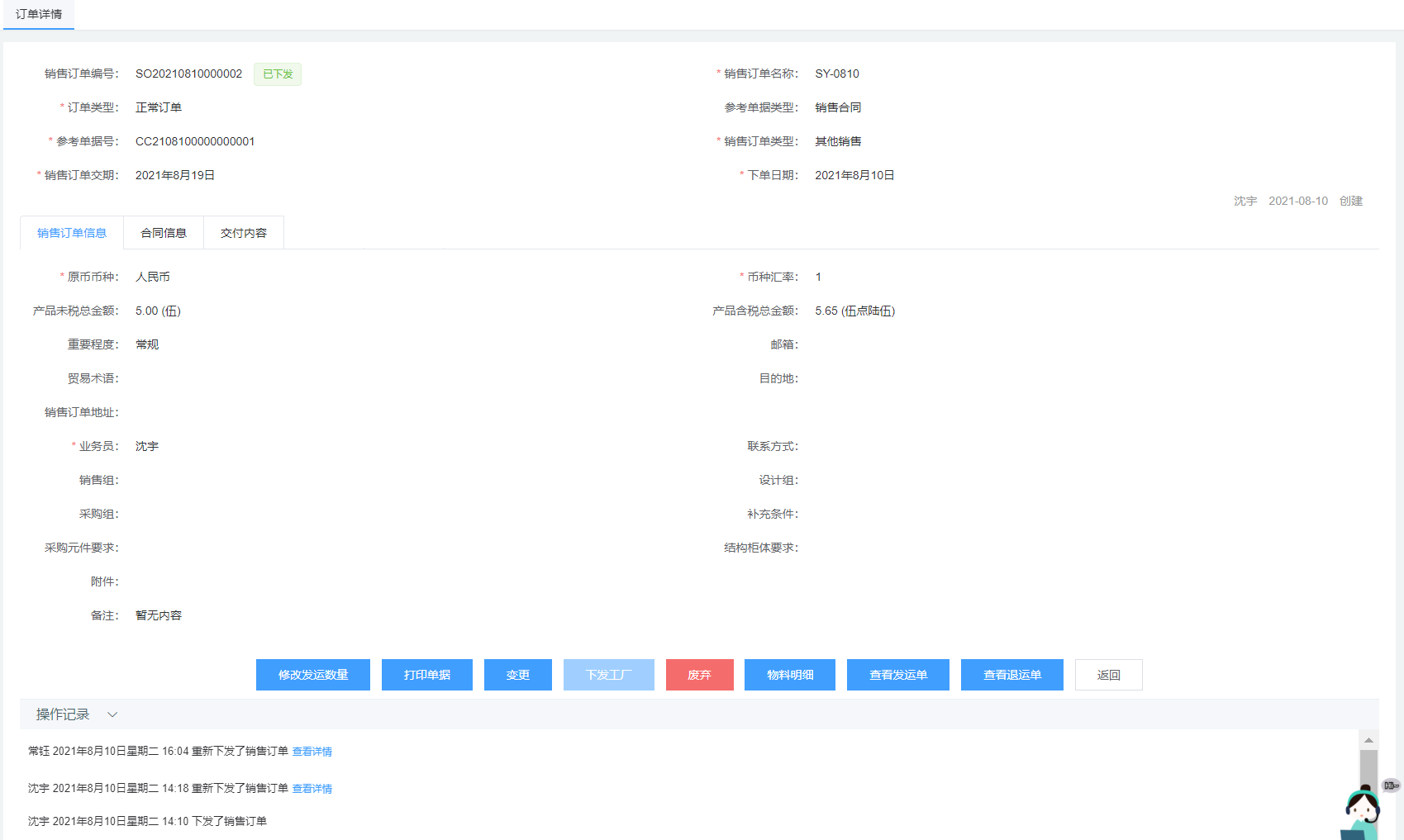Open the 交付内容 tab
This screenshot has width=1404, height=840.
244,233
